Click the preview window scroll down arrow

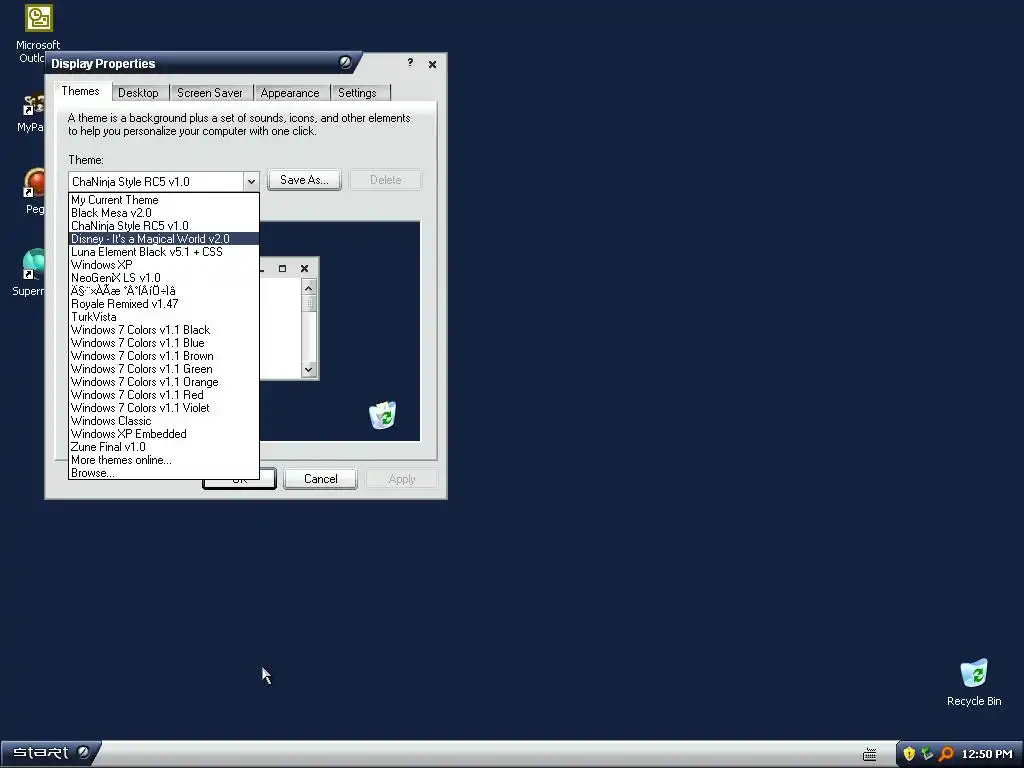point(309,370)
